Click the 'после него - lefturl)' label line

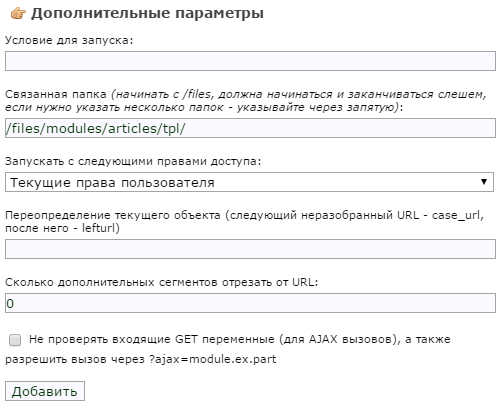point(62,228)
